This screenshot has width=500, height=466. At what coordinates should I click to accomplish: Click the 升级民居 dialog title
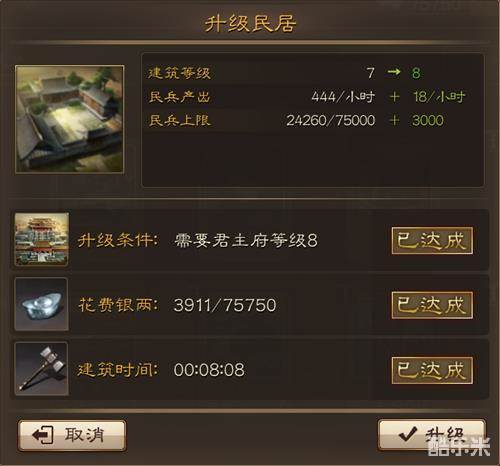pos(250,24)
